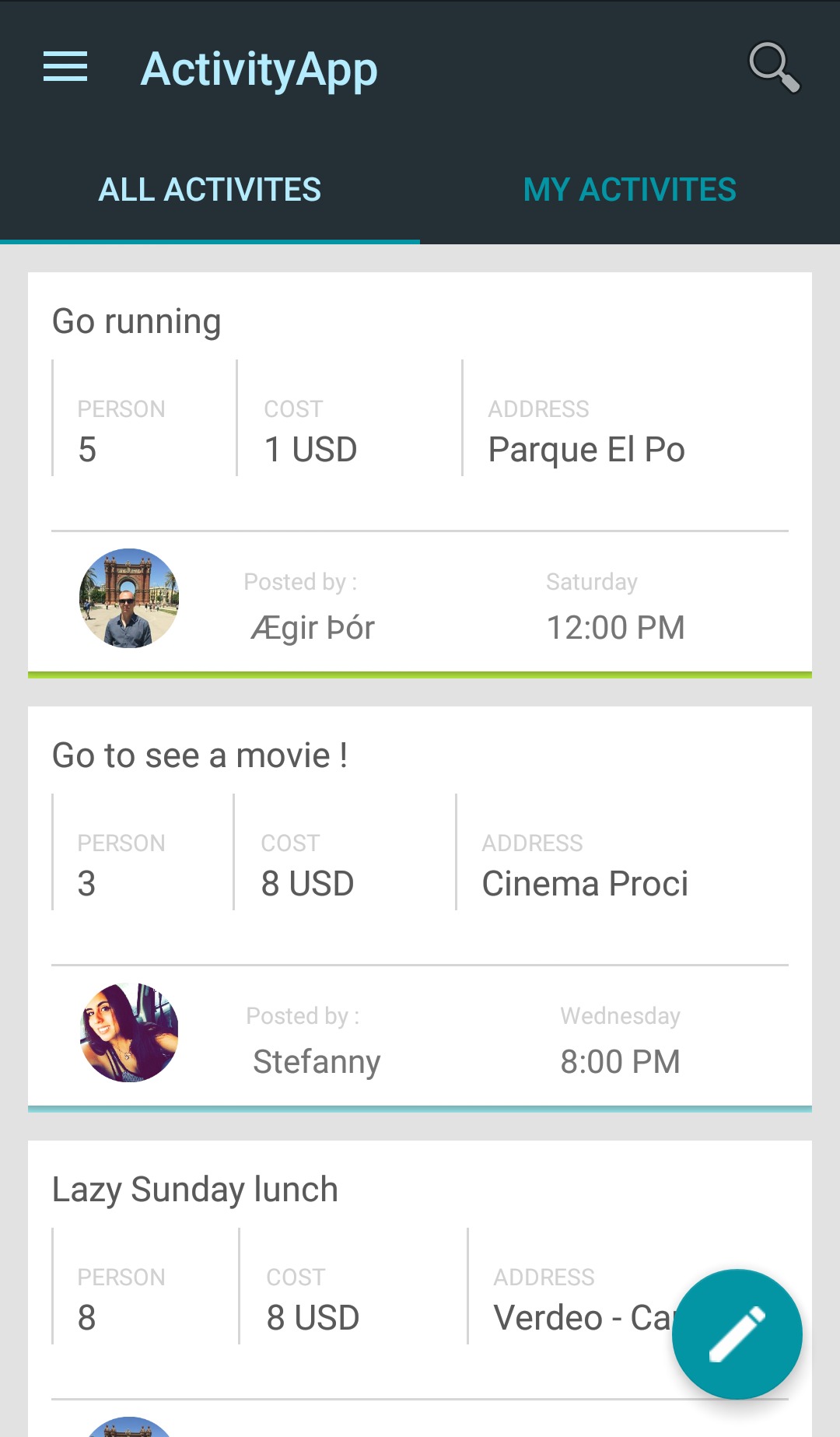
Task: Tap the search magnifier icon
Action: [x=773, y=67]
